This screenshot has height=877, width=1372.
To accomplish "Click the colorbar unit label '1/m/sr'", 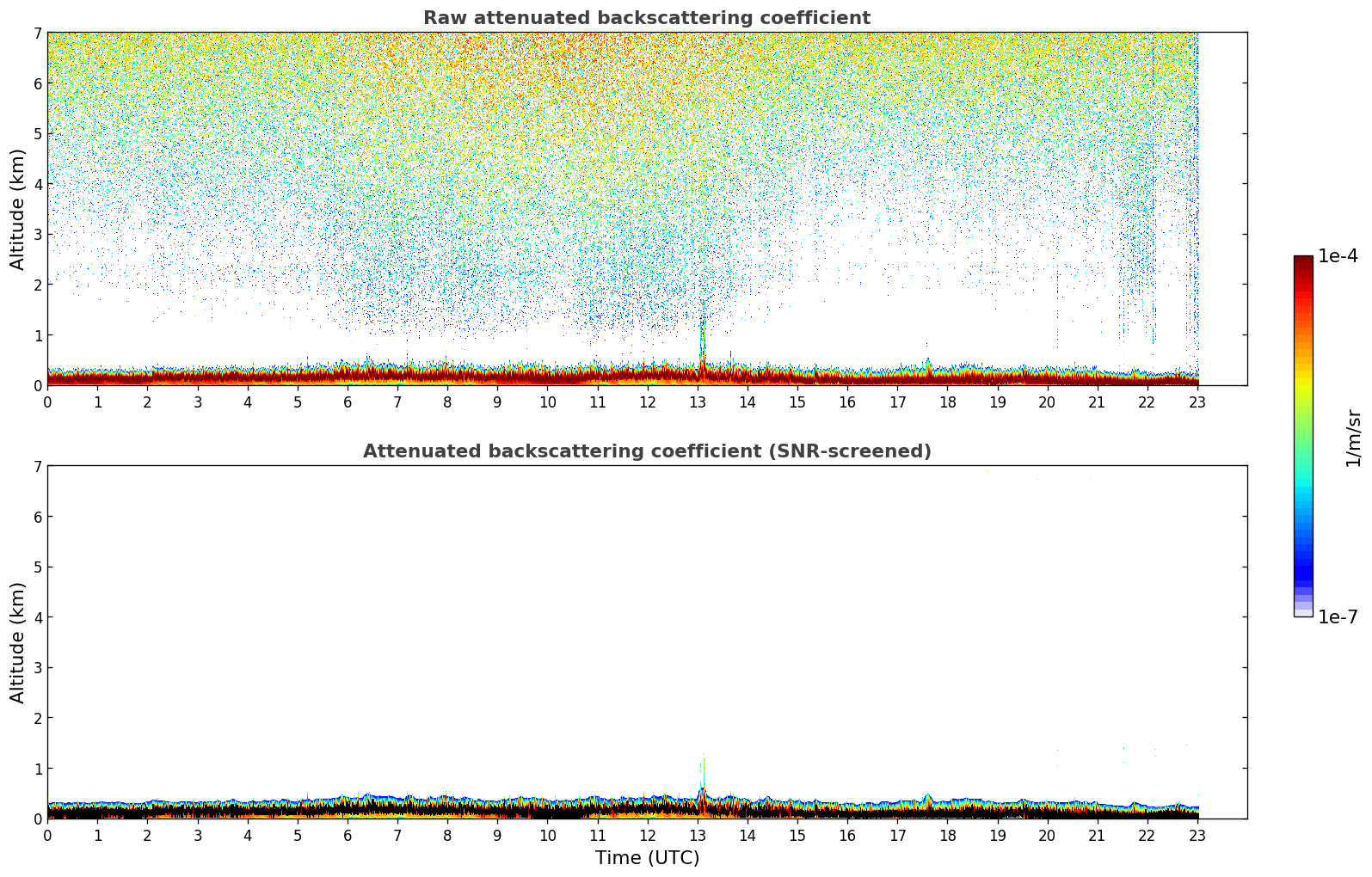I will pyautogui.click(x=1353, y=438).
